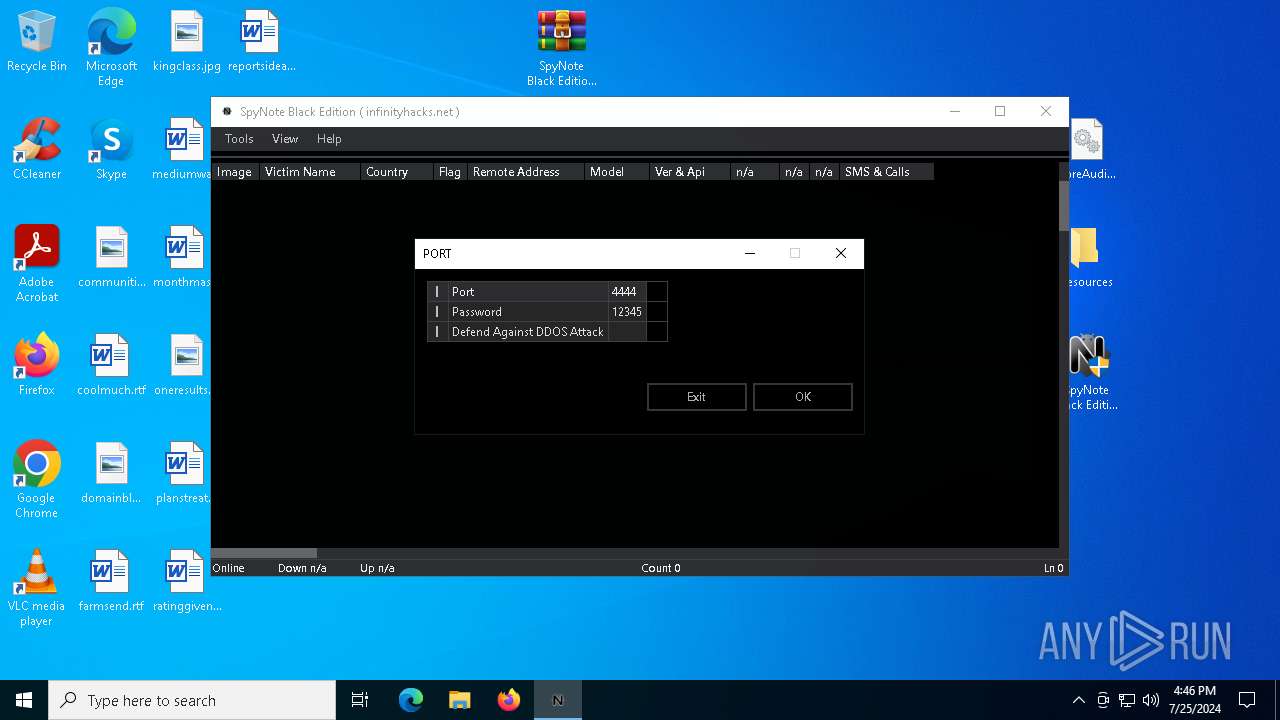This screenshot has height=720, width=1280.
Task: Click the Flag column header
Action: click(451, 172)
